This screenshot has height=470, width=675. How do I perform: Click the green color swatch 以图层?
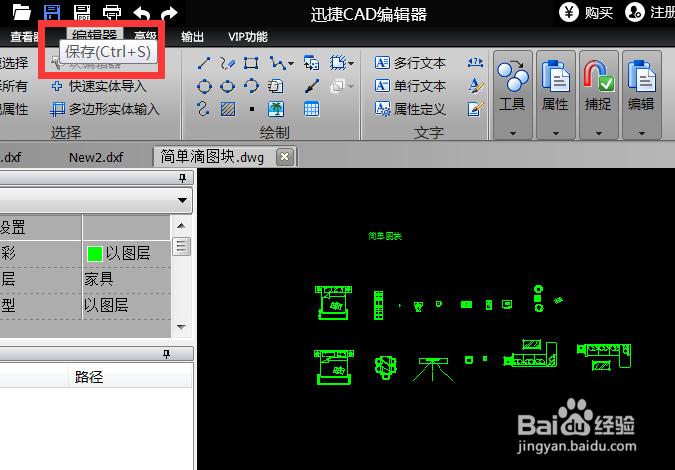[95, 254]
